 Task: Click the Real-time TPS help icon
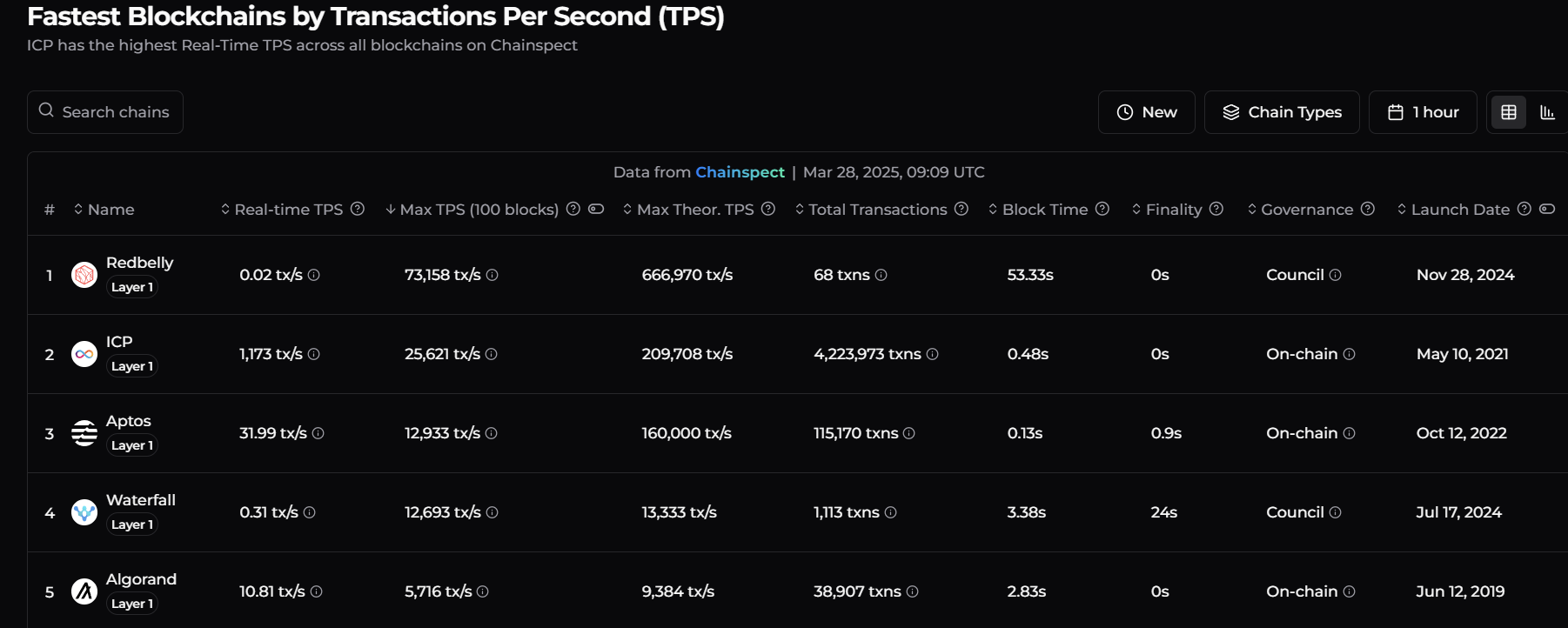tap(358, 209)
